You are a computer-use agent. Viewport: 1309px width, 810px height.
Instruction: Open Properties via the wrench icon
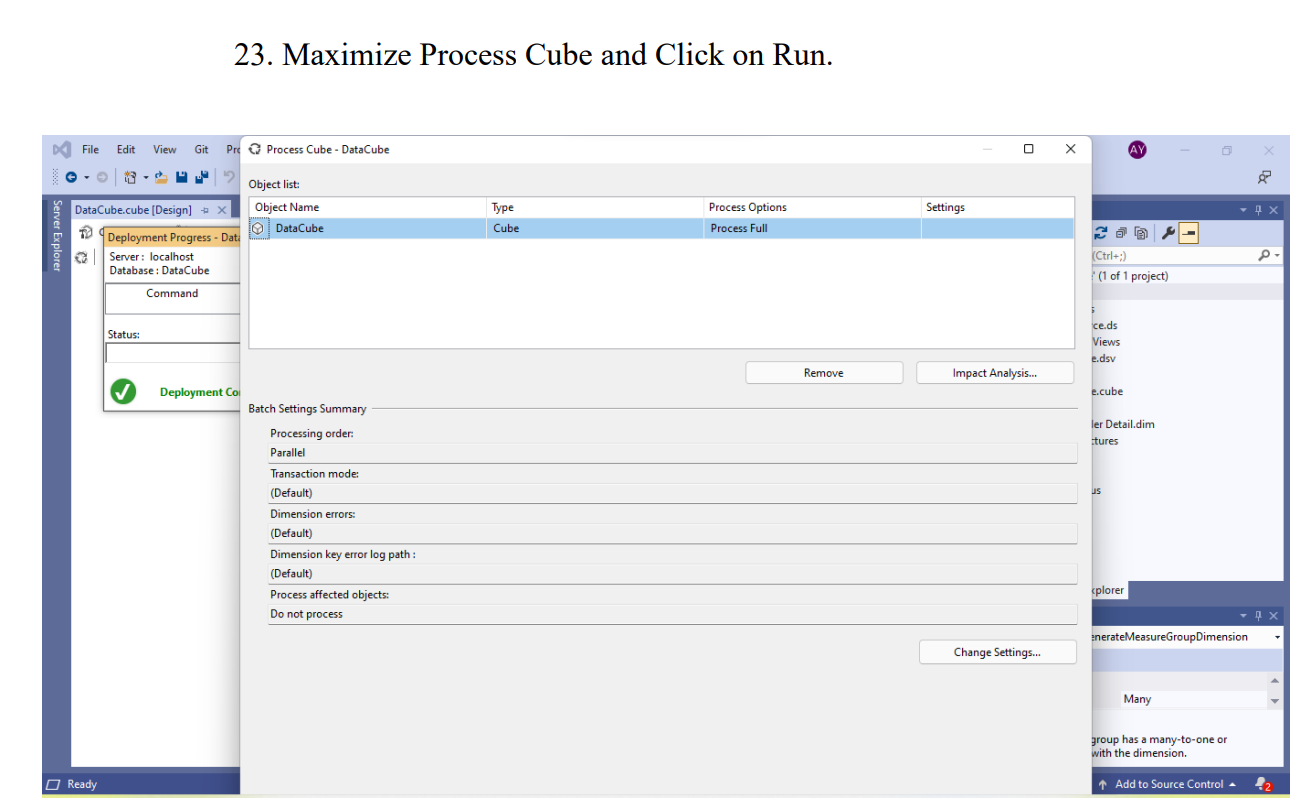click(x=1168, y=233)
